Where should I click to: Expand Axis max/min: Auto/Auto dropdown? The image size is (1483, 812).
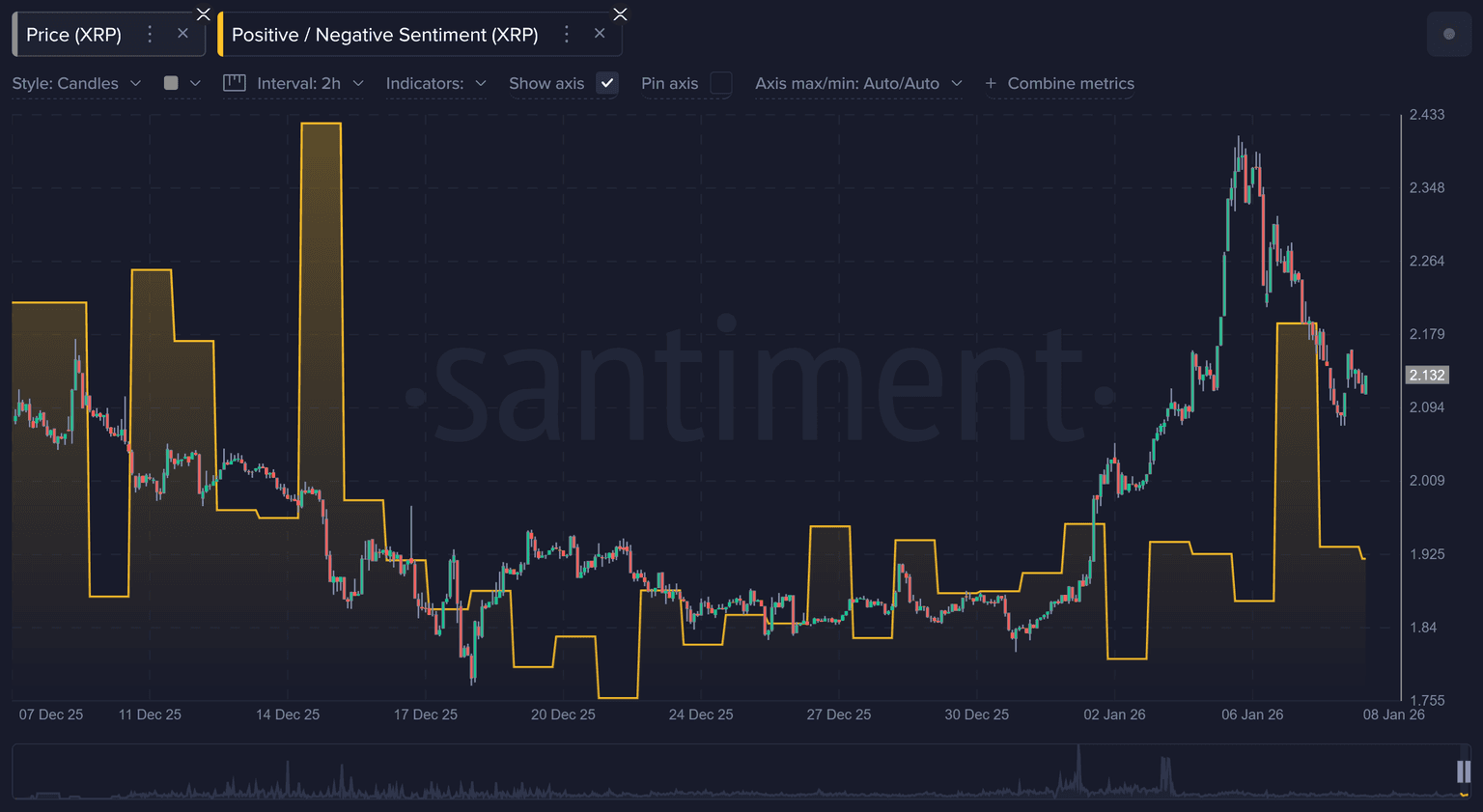point(858,83)
